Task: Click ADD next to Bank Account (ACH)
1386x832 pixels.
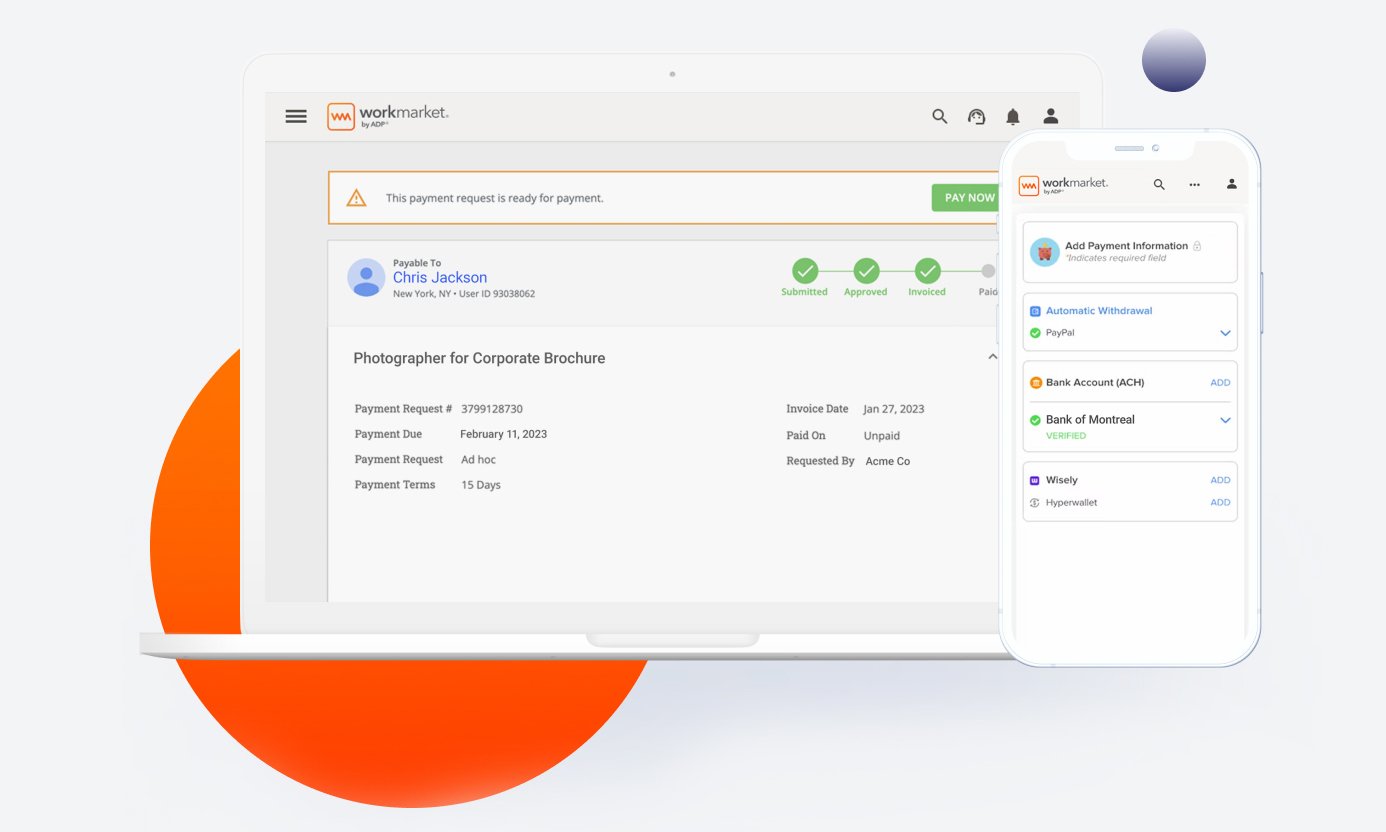Action: pos(1220,383)
